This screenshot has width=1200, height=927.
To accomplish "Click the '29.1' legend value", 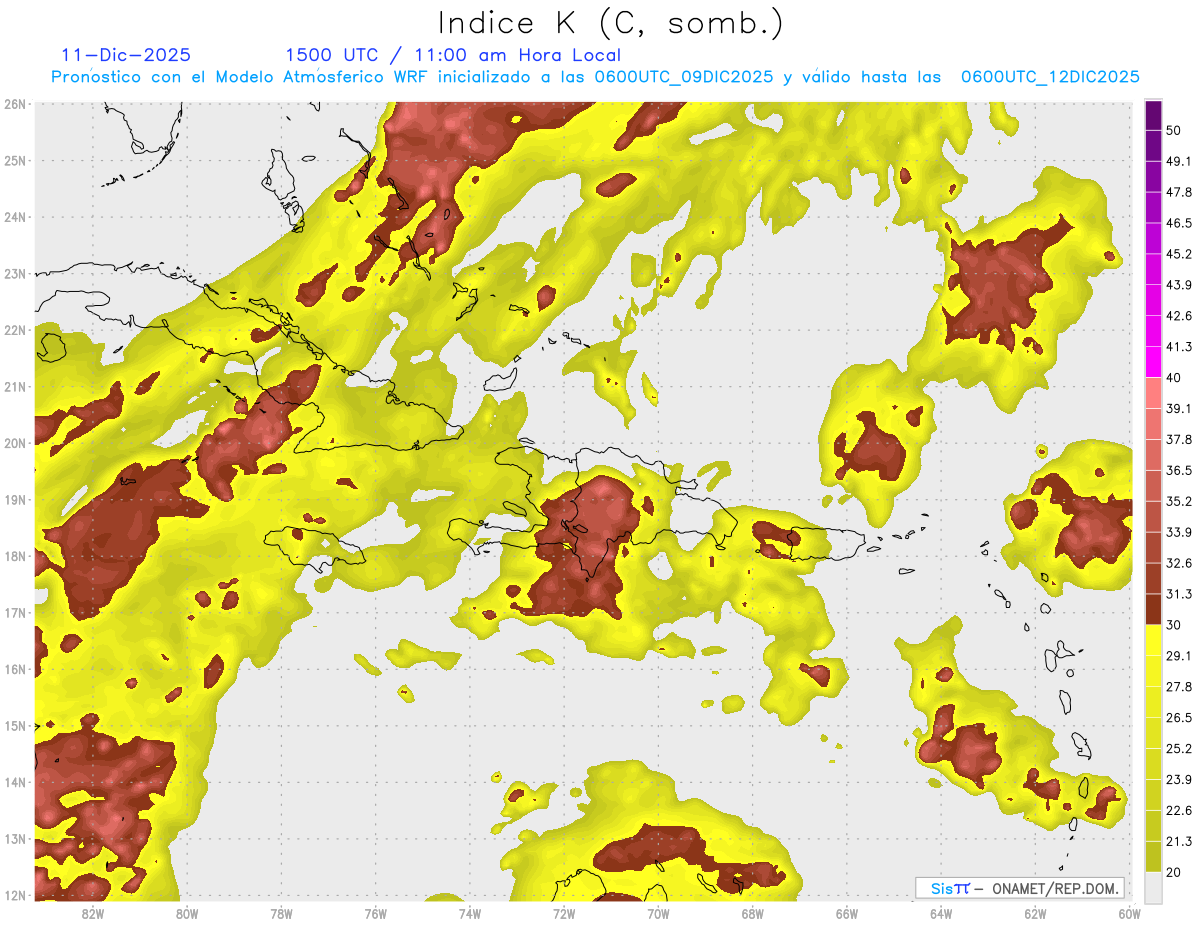I will (1179, 656).
